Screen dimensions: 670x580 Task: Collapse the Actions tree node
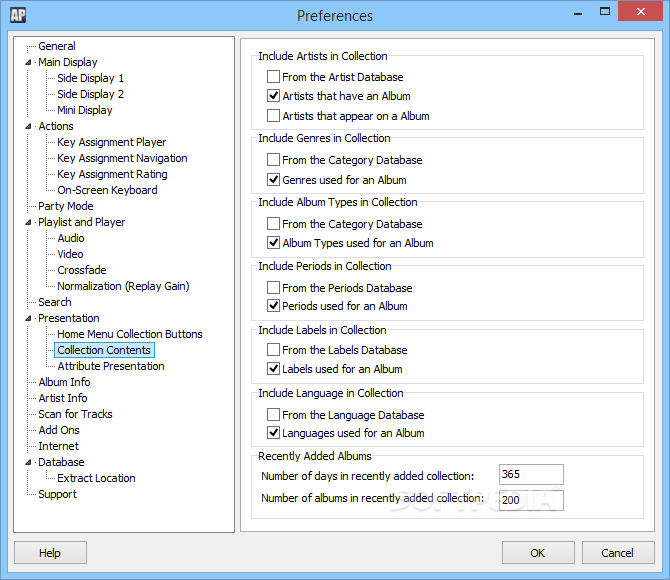tap(28, 127)
